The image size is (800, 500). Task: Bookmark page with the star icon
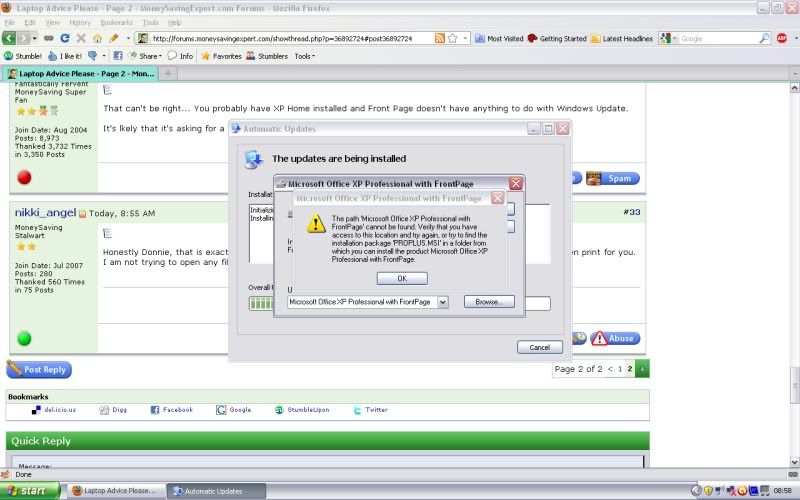click(453, 38)
